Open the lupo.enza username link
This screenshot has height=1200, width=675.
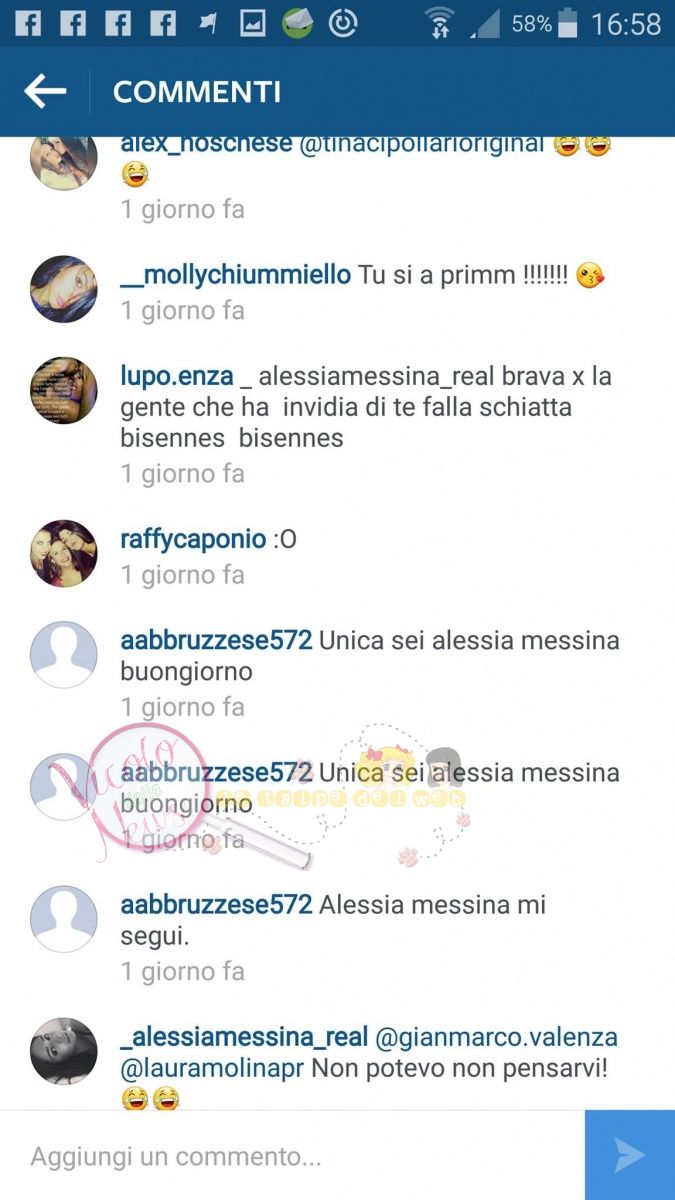177,377
